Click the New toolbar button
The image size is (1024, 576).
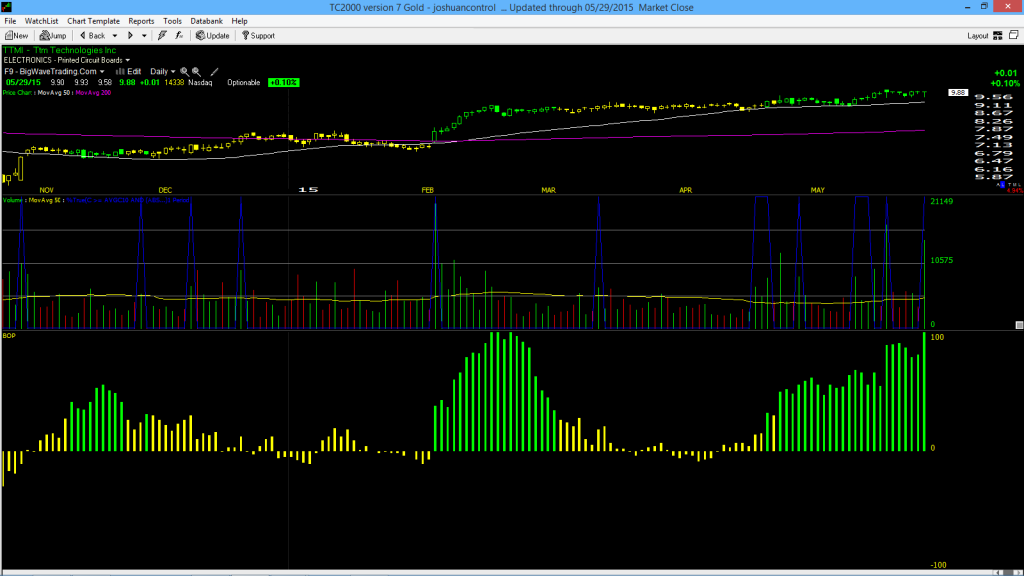17,35
